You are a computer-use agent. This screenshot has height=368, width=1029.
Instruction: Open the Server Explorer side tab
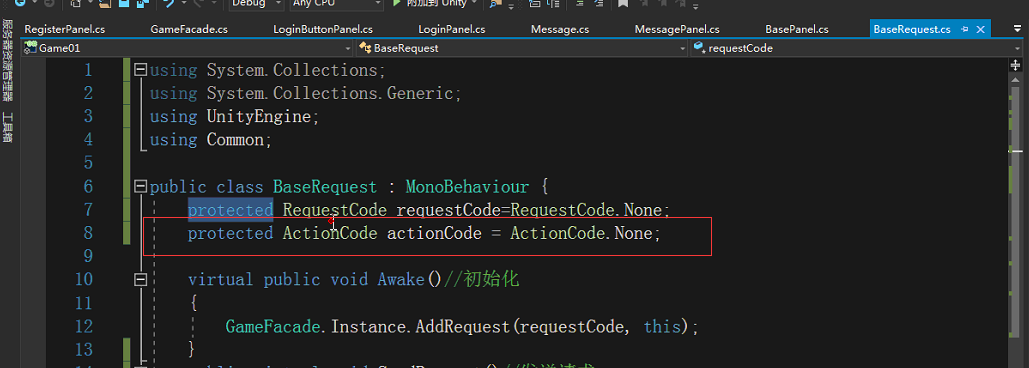coord(8,60)
